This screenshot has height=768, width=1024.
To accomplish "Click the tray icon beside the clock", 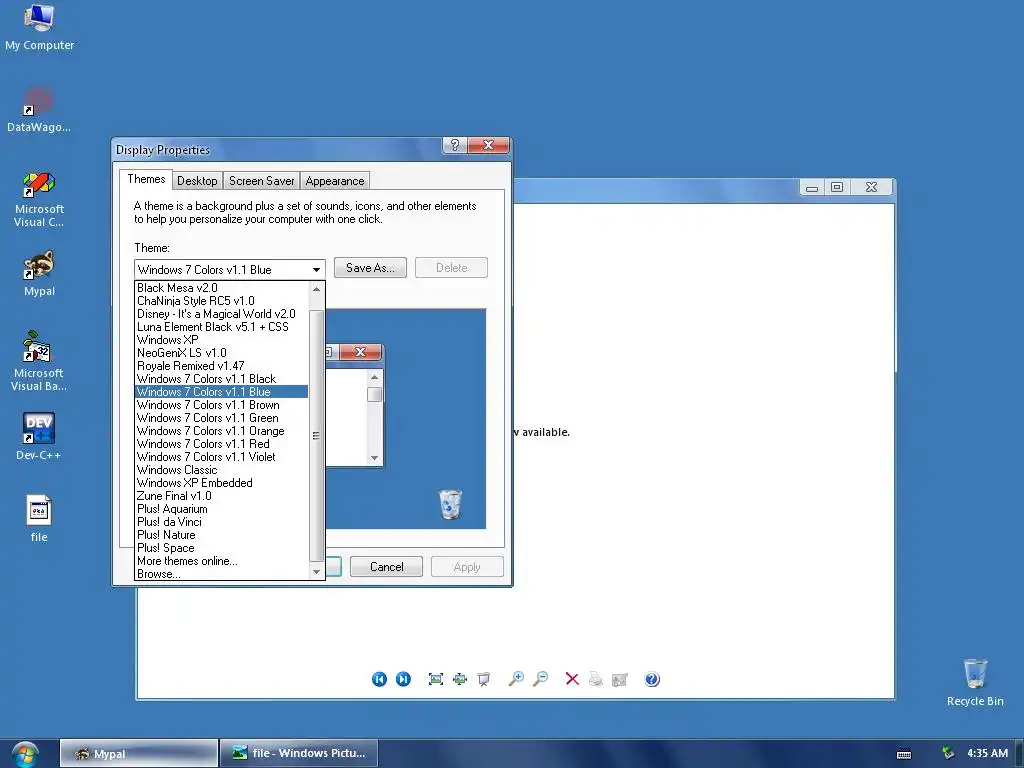I will pos(948,754).
